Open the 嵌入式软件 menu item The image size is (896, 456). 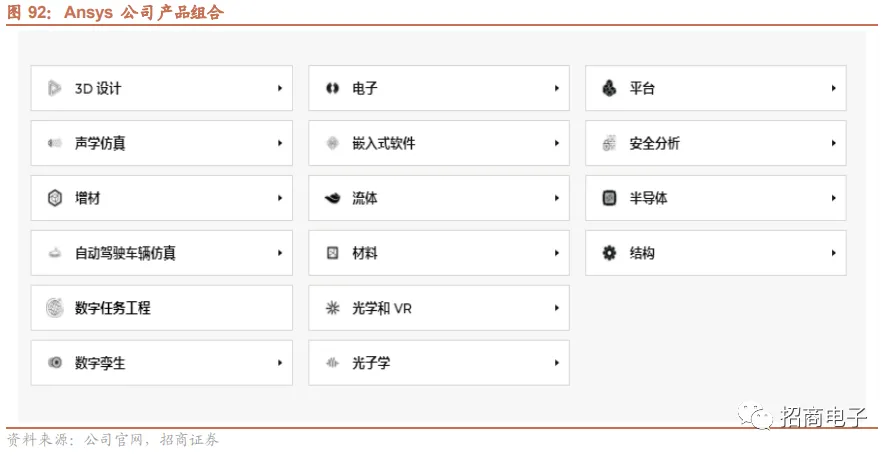pos(384,144)
